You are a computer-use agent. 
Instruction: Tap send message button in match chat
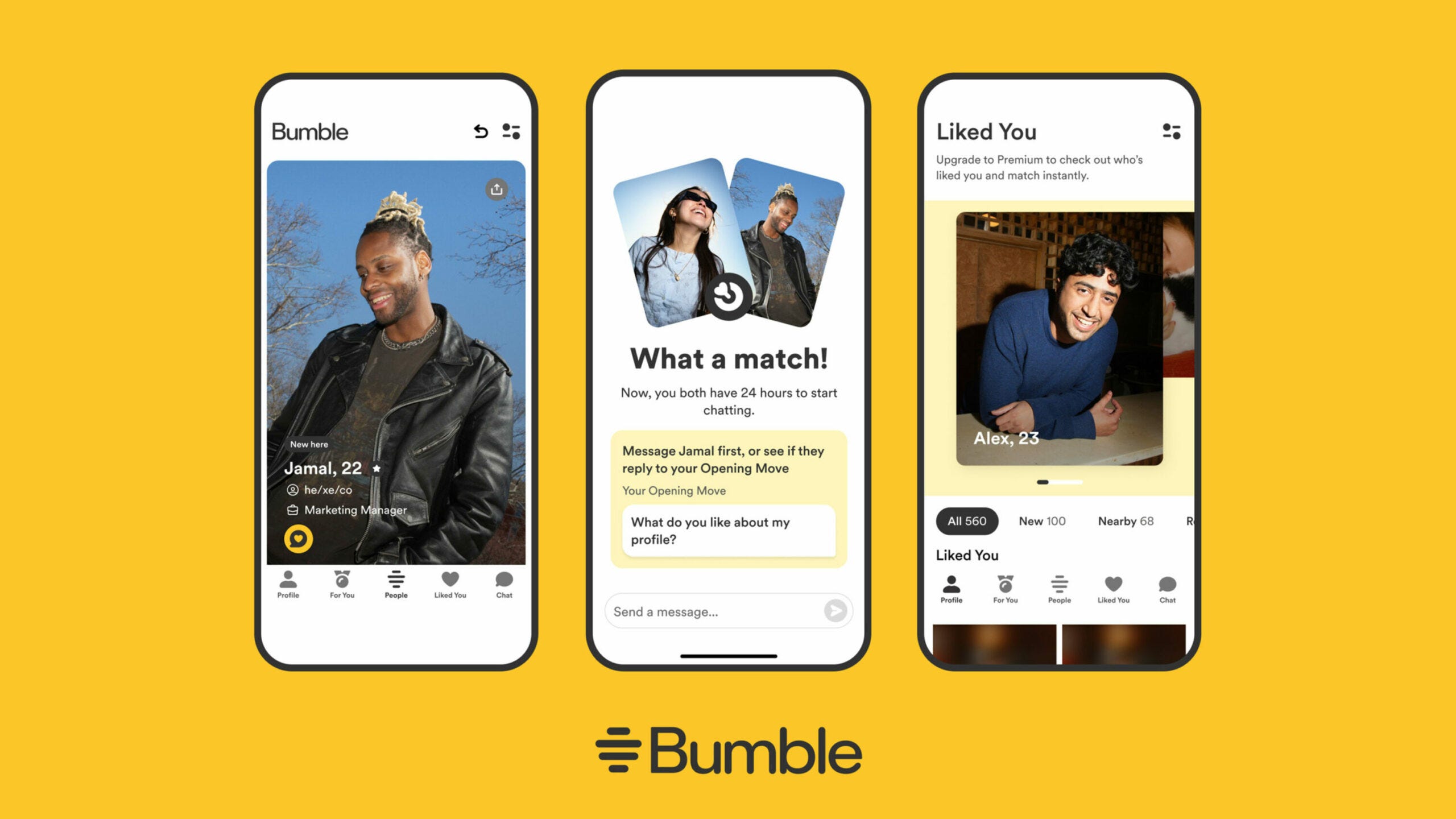click(837, 611)
